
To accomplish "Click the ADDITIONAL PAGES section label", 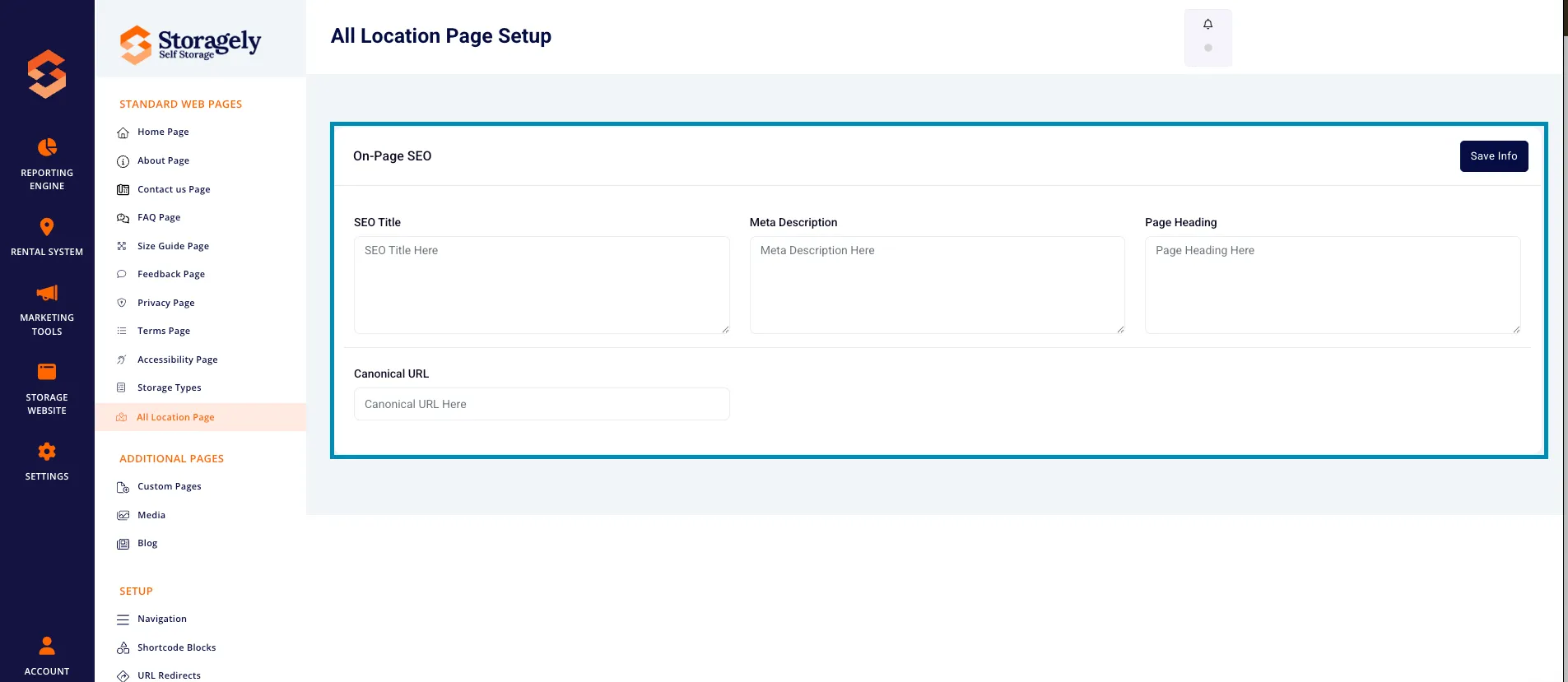I will tap(171, 459).
